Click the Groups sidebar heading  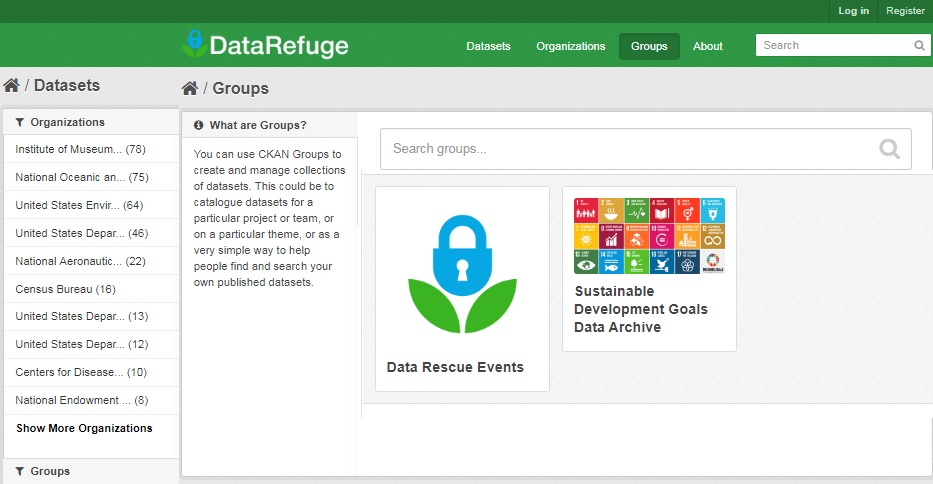pyautogui.click(x=50, y=471)
